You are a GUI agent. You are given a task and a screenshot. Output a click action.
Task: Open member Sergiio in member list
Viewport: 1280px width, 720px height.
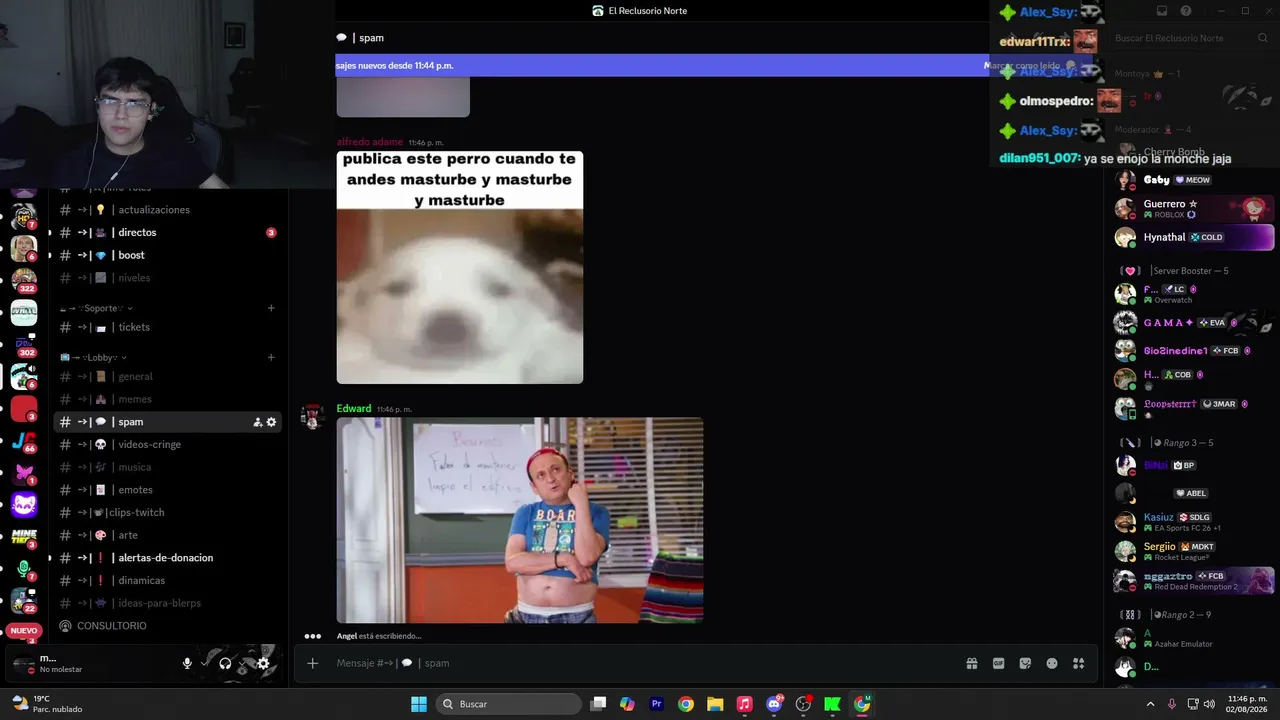(x=1194, y=551)
